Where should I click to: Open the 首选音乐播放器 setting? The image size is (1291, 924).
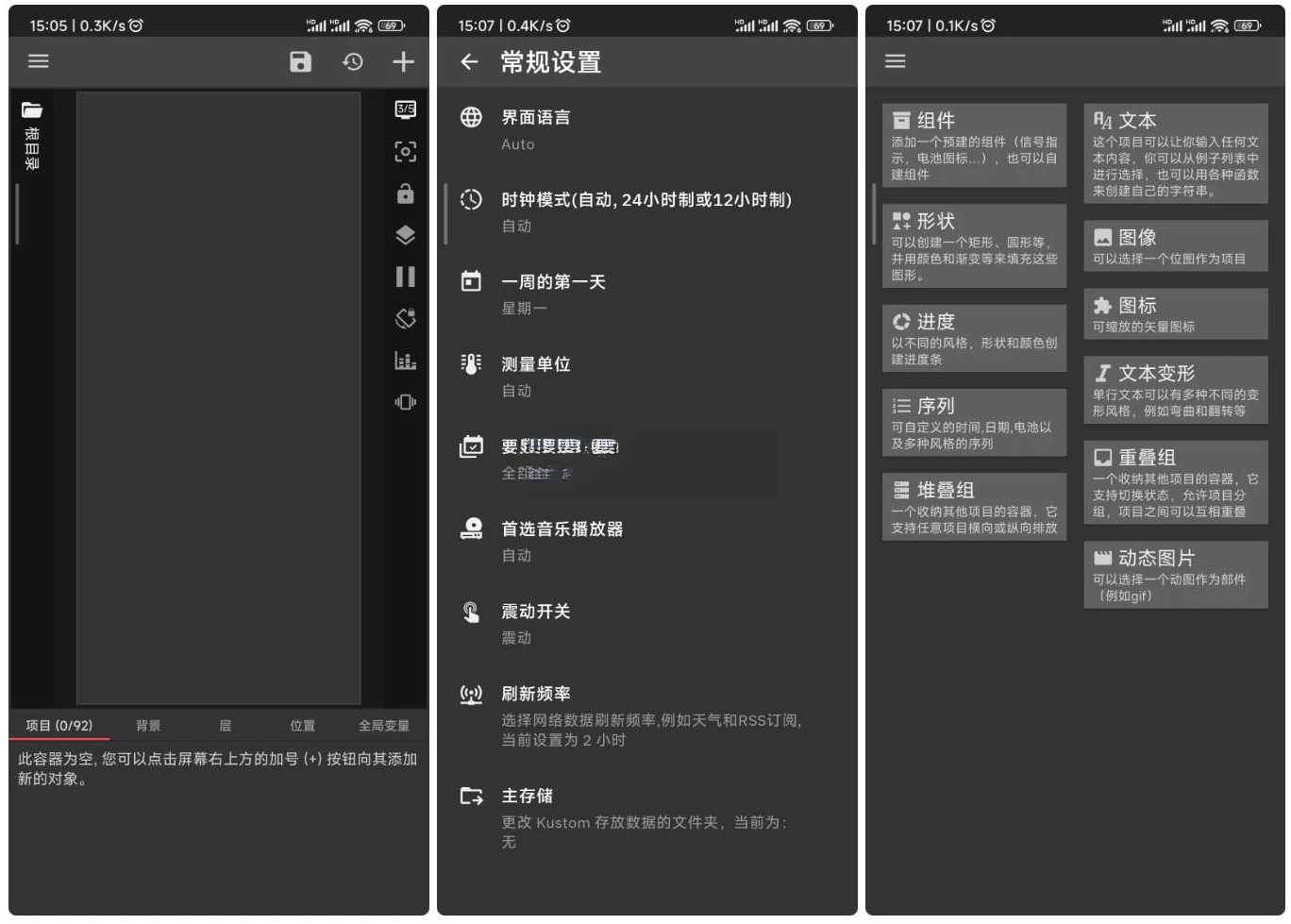click(x=646, y=542)
